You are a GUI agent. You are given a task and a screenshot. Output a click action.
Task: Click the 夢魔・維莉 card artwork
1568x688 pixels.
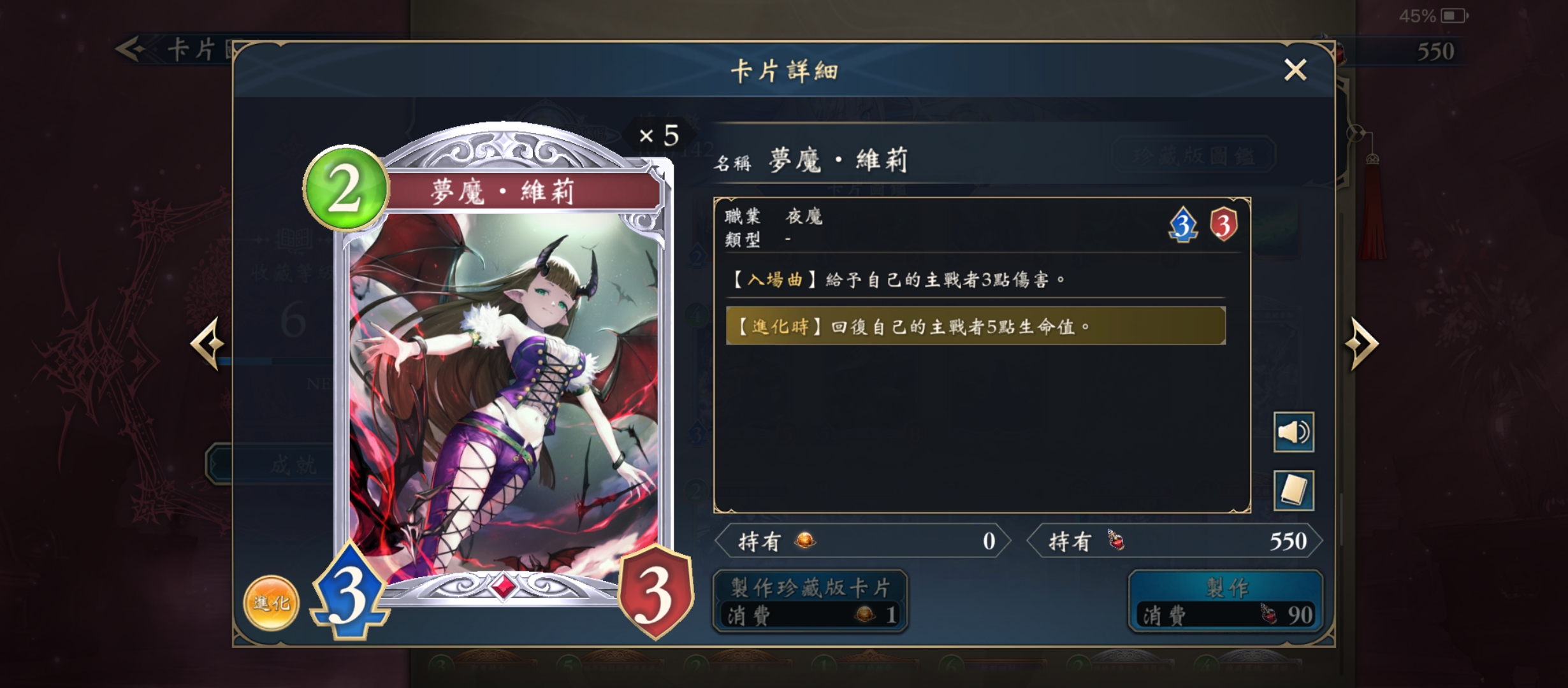pyautogui.click(x=504, y=395)
